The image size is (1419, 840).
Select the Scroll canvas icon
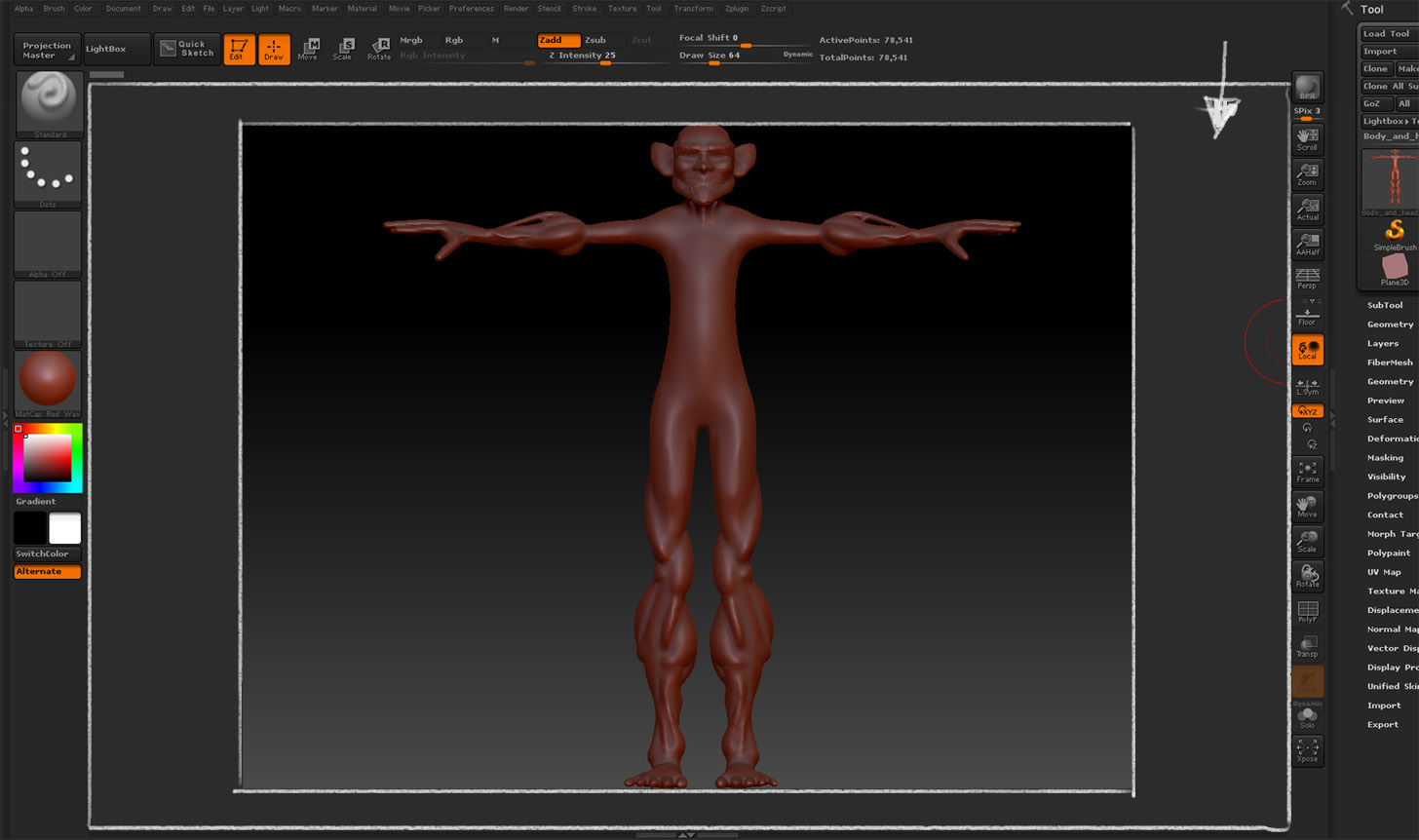click(1307, 138)
